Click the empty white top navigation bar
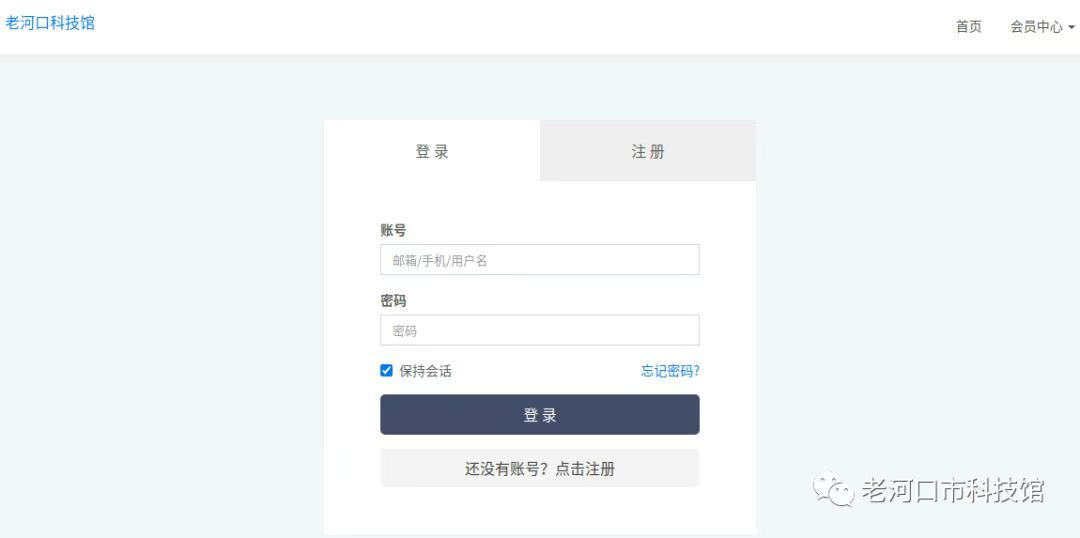Image resolution: width=1080 pixels, height=538 pixels. pyautogui.click(x=500, y=27)
